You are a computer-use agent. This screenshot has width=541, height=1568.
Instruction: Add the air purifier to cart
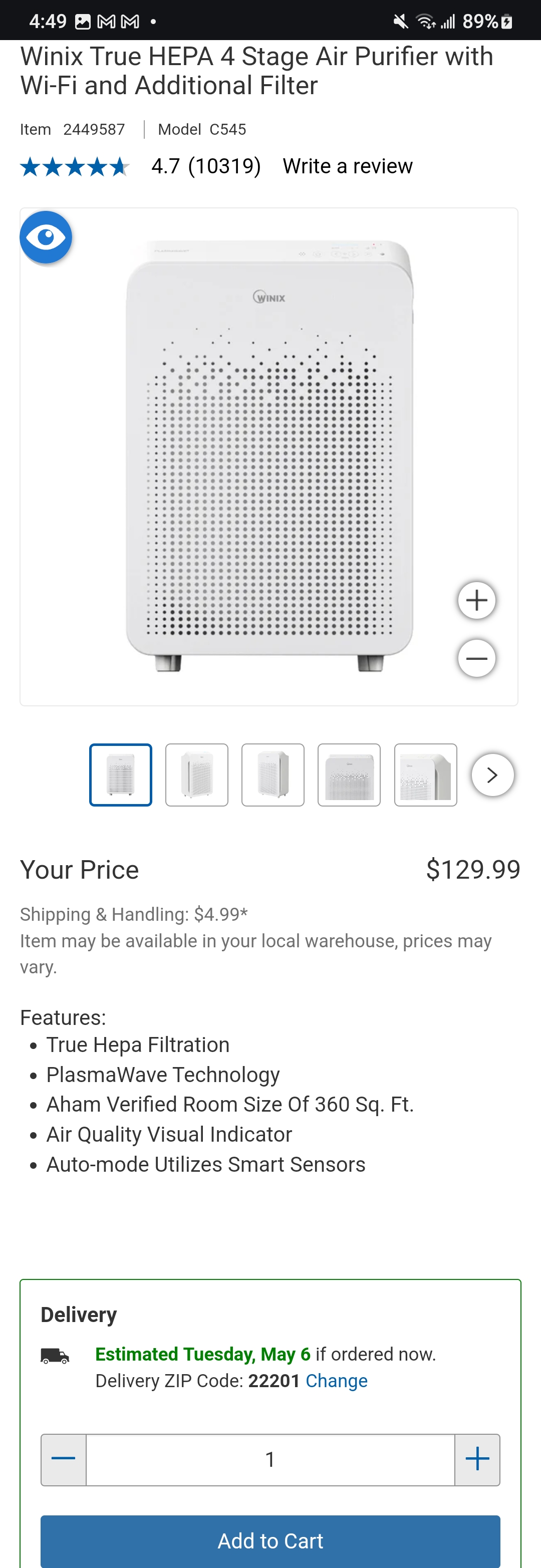[x=270, y=1540]
